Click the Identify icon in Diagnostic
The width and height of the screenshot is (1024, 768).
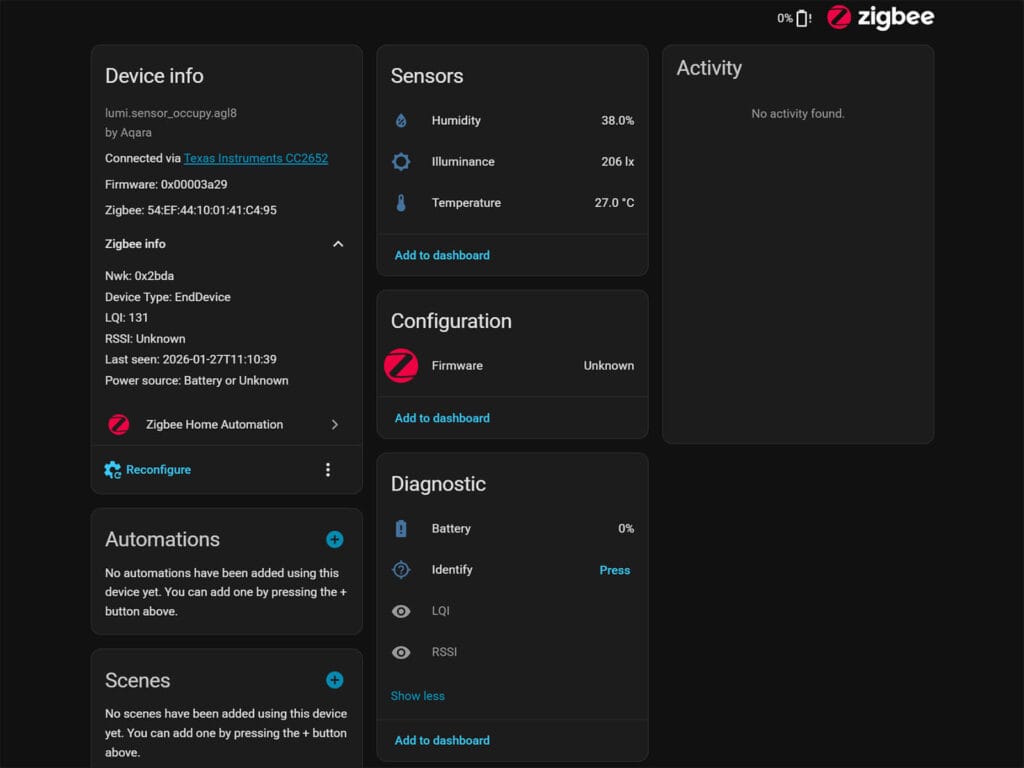[402, 569]
